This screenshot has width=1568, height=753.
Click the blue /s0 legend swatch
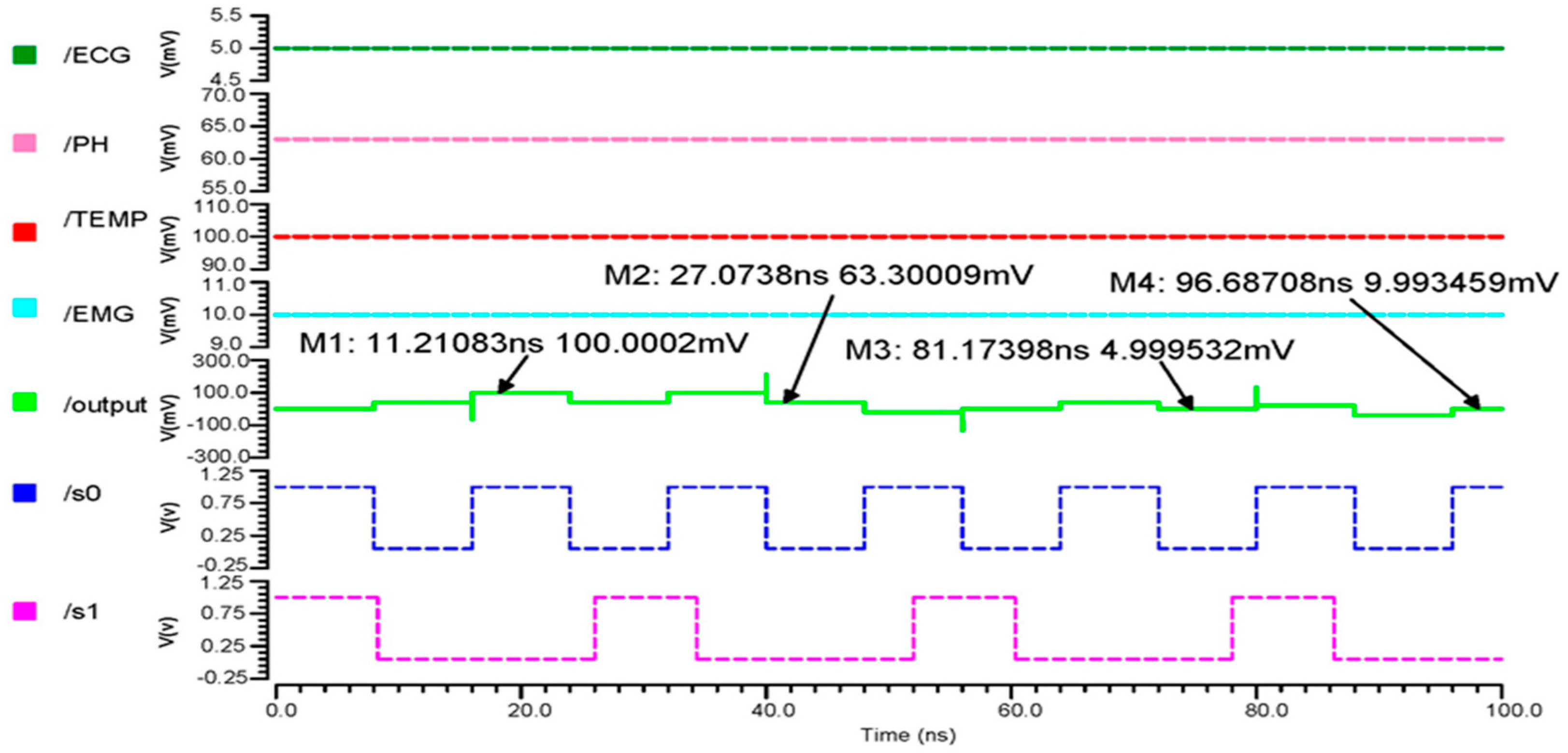pyautogui.click(x=24, y=492)
